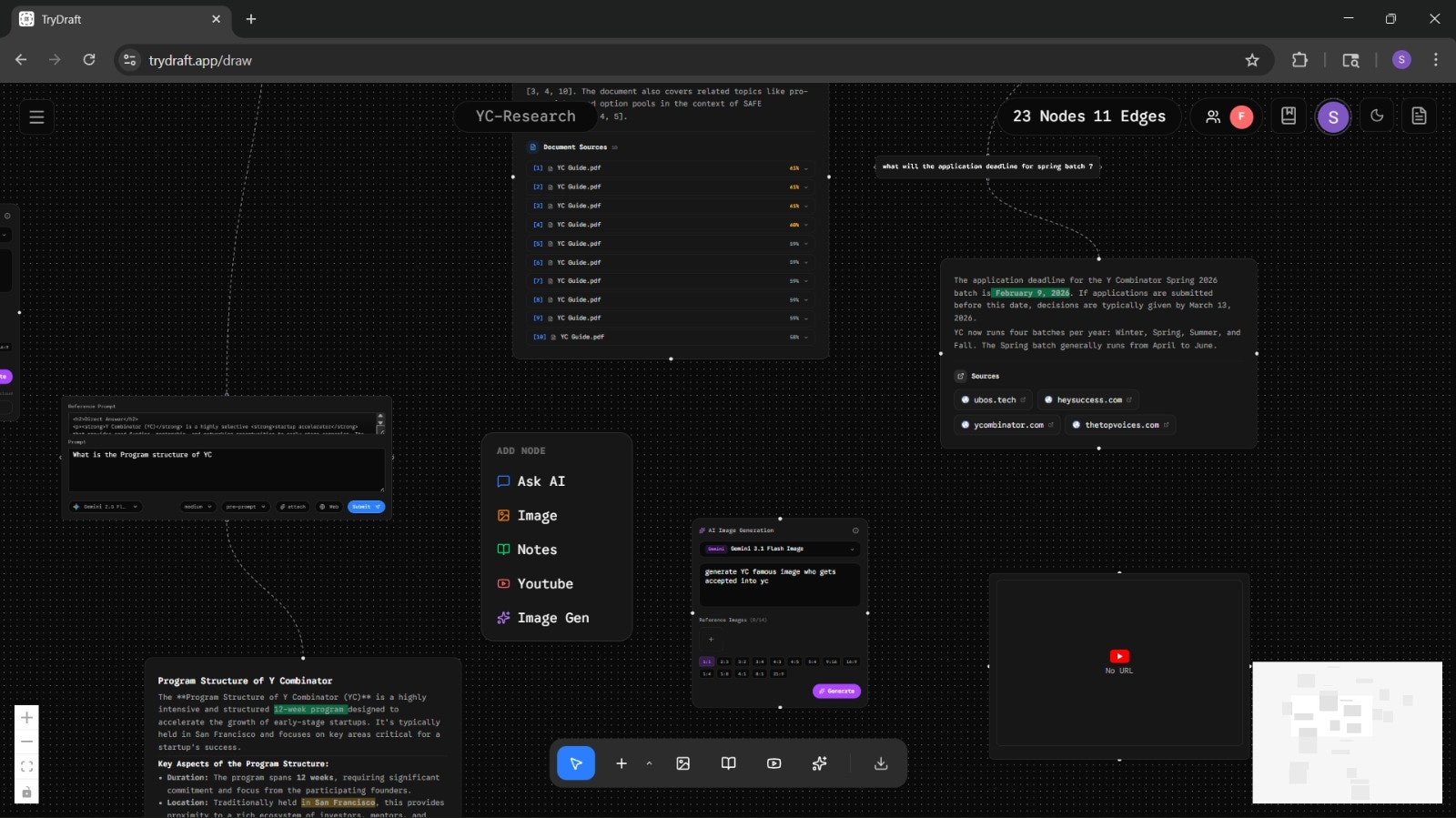Fit canvas view to screen
The image size is (1456, 818).
coord(26,767)
